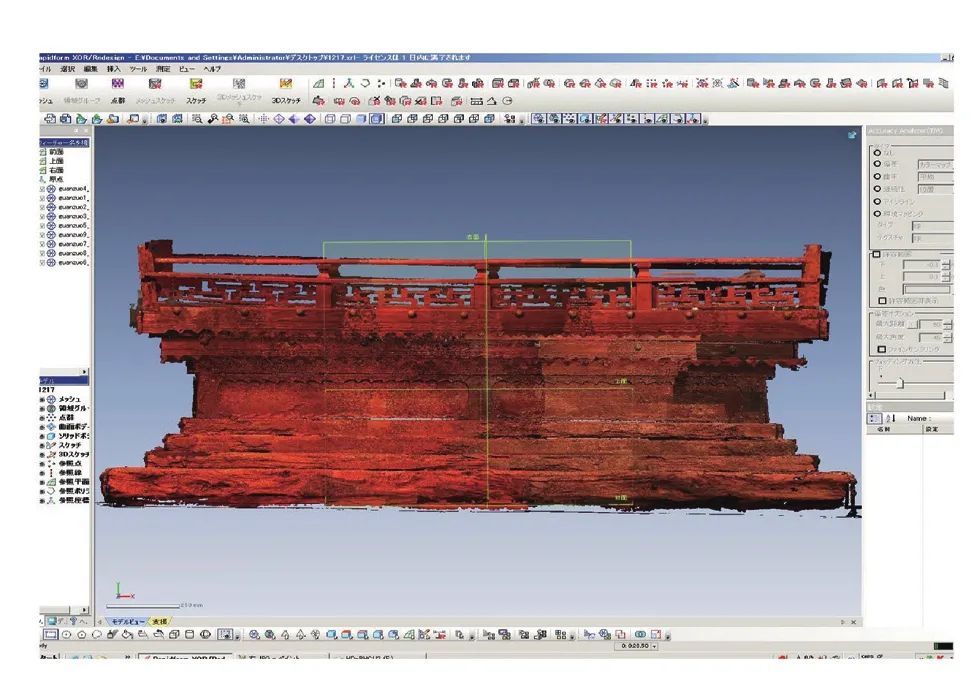Click the right panel horizontal scrollbar
The width and height of the screenshot is (970, 690).
[x=910, y=395]
